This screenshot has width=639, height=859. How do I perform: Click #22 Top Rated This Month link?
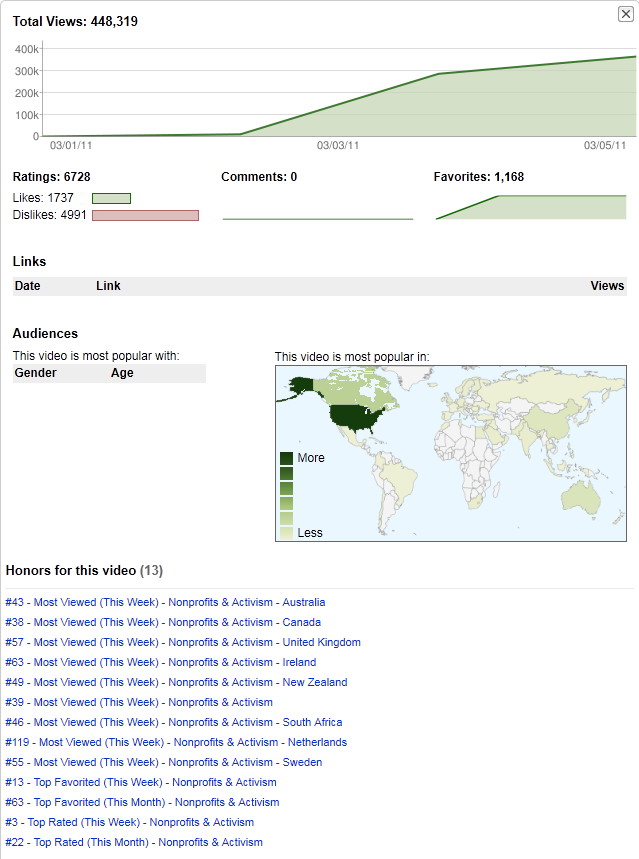[133, 842]
